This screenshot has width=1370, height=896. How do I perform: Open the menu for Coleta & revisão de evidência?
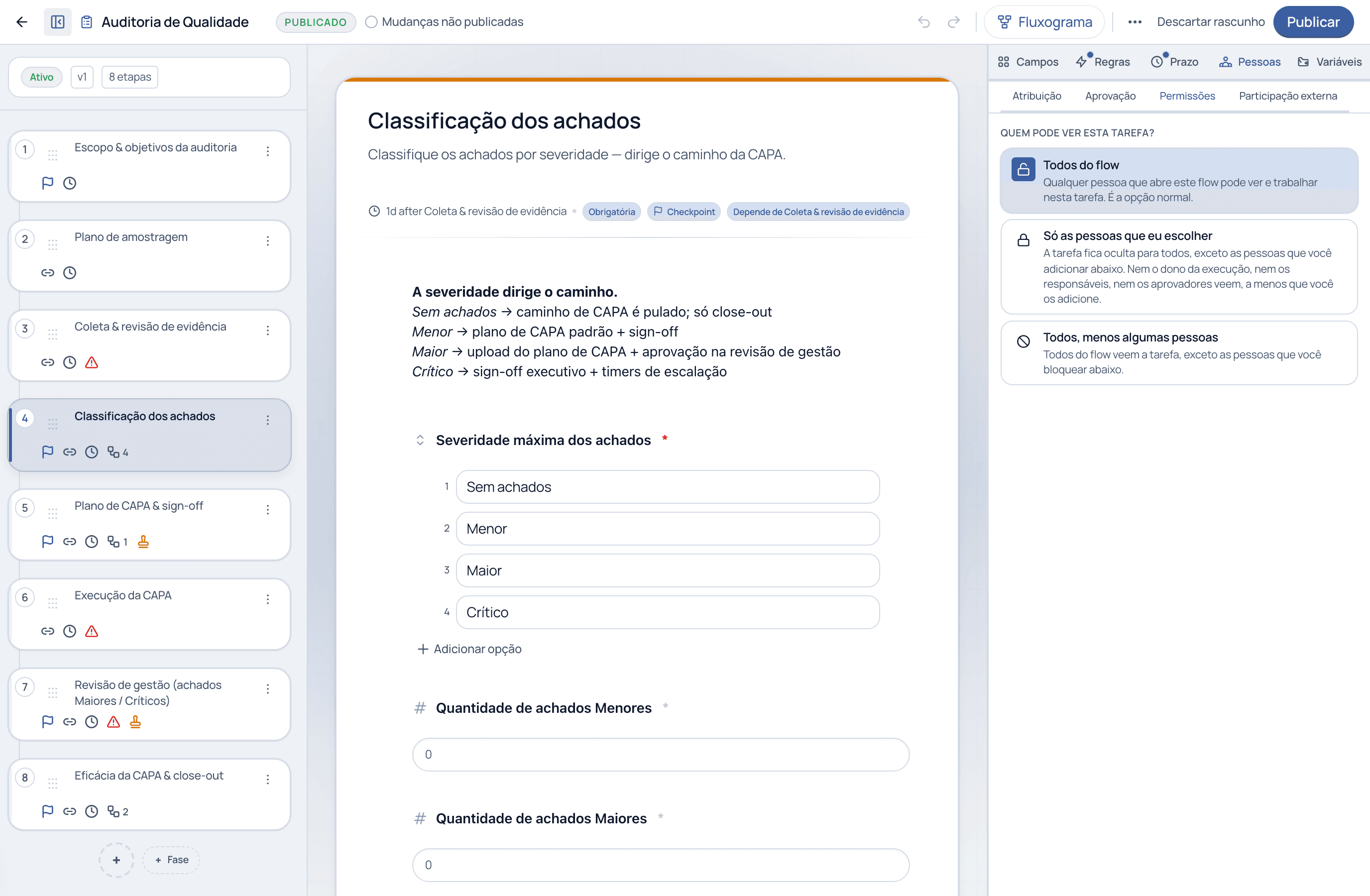[x=268, y=331]
